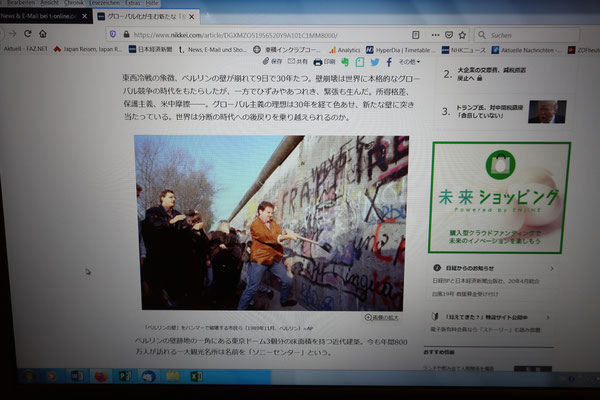Open the Lesezeichen menu

(104, 3)
